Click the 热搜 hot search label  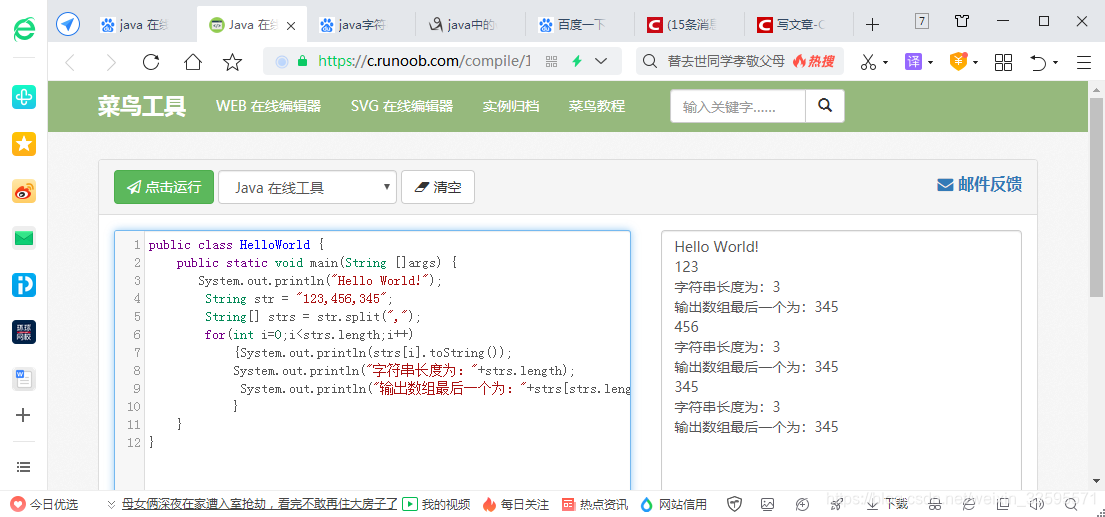coord(813,61)
